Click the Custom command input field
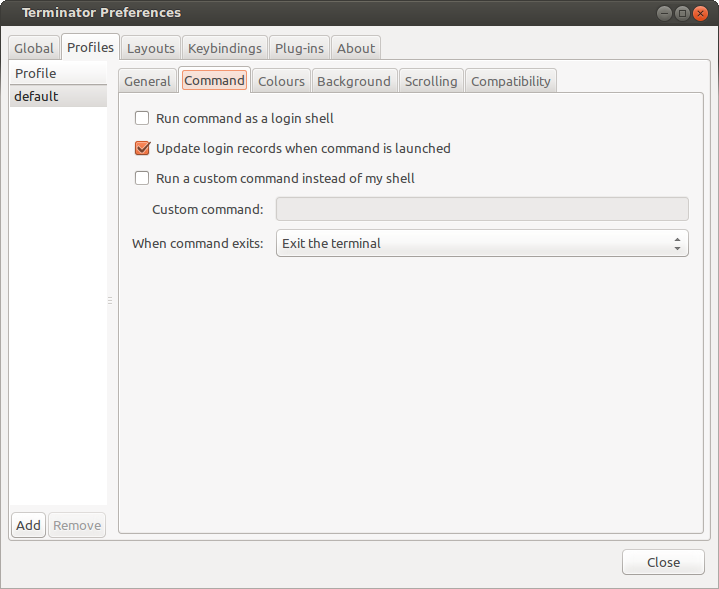 (482, 209)
